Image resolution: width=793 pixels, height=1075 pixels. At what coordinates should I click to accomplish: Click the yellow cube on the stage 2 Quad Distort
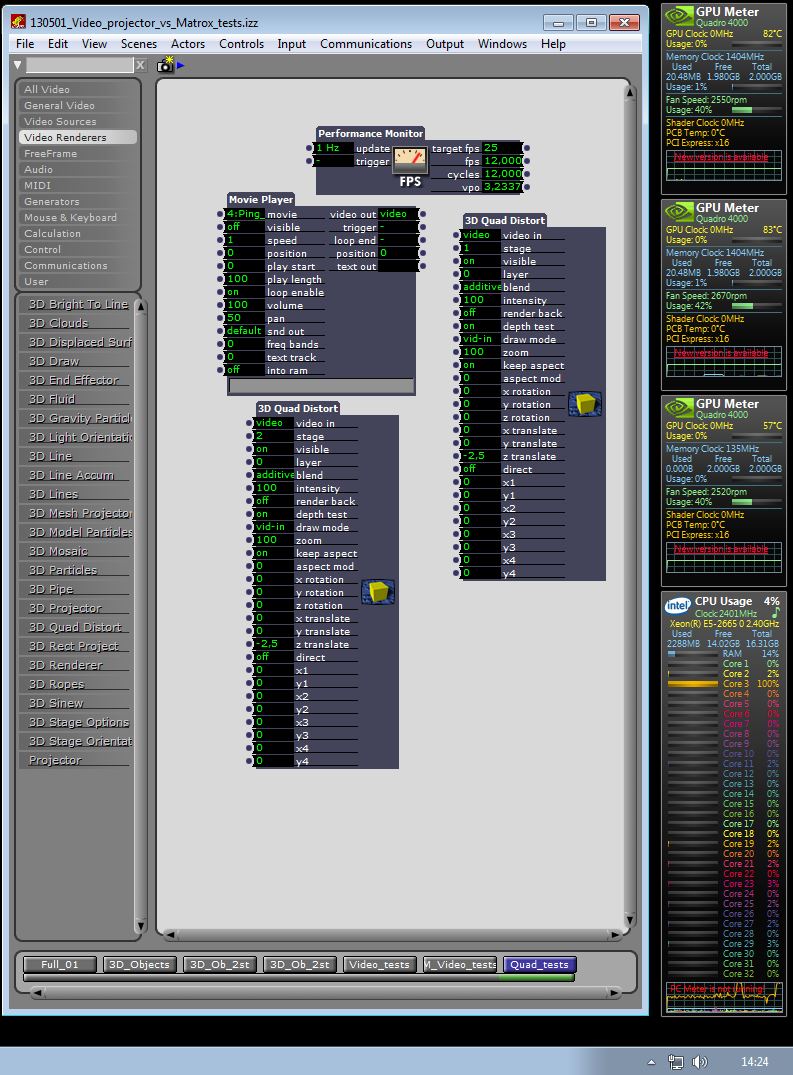click(x=378, y=591)
